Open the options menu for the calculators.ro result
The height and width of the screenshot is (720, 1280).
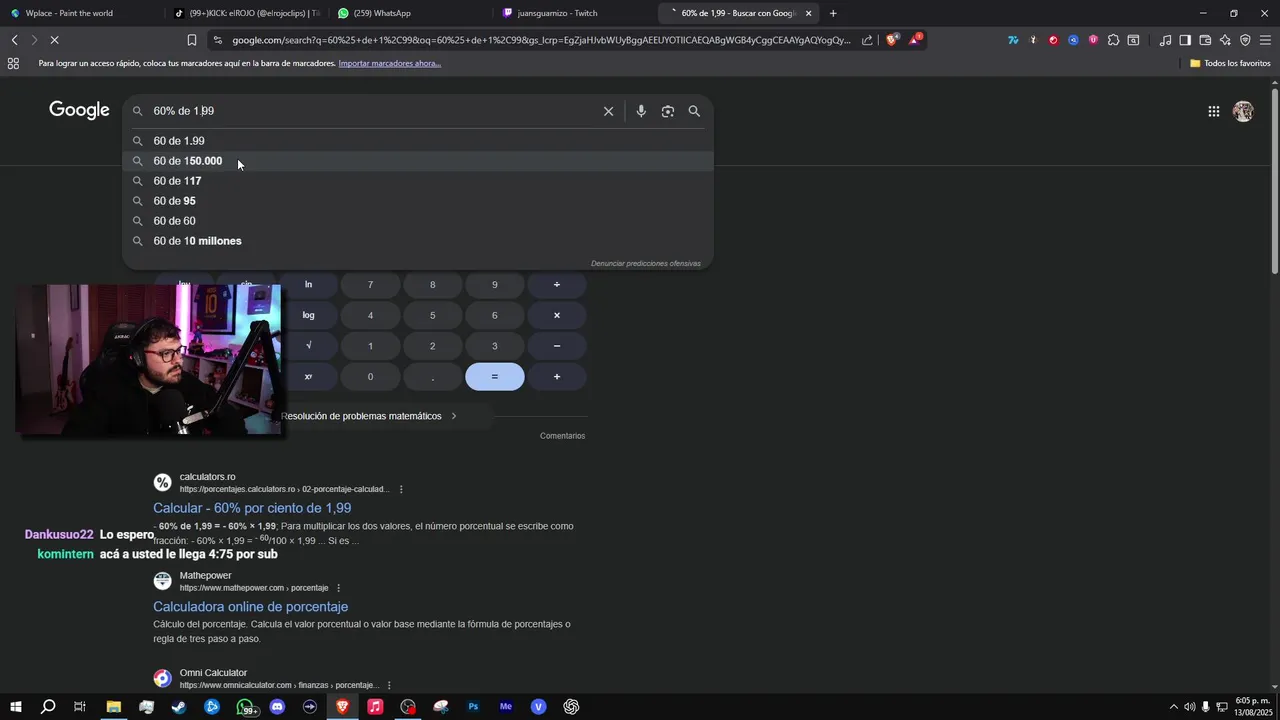tap(401, 489)
